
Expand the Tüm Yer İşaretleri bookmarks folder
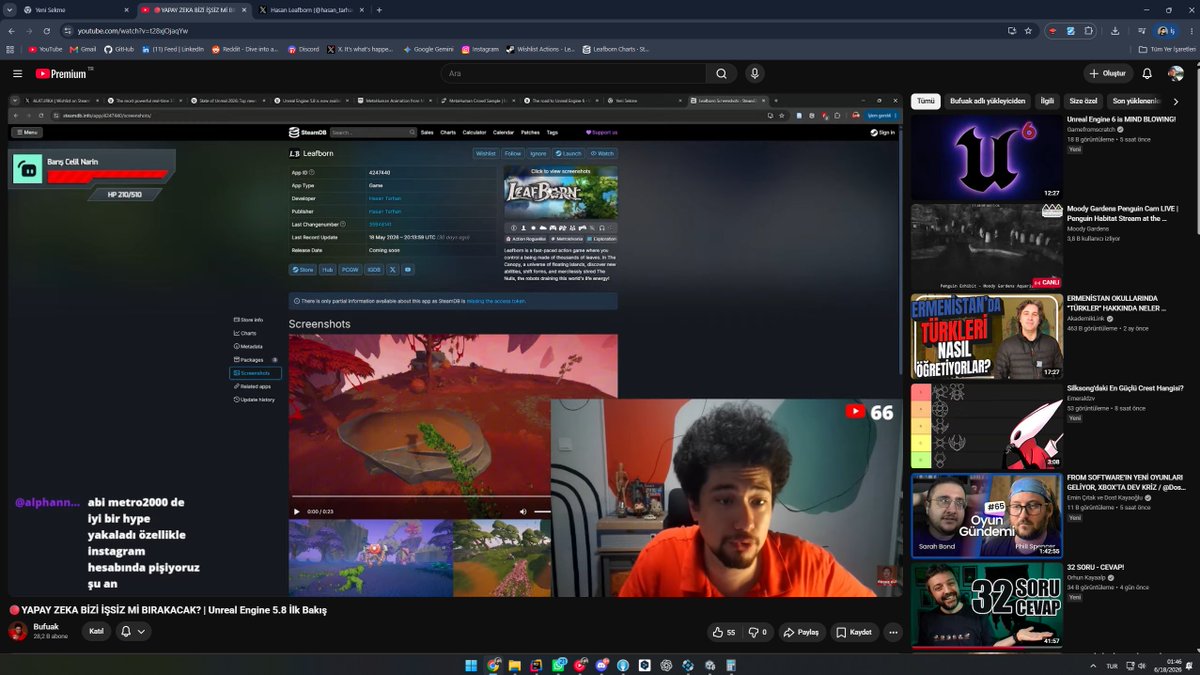[x=1168, y=49]
